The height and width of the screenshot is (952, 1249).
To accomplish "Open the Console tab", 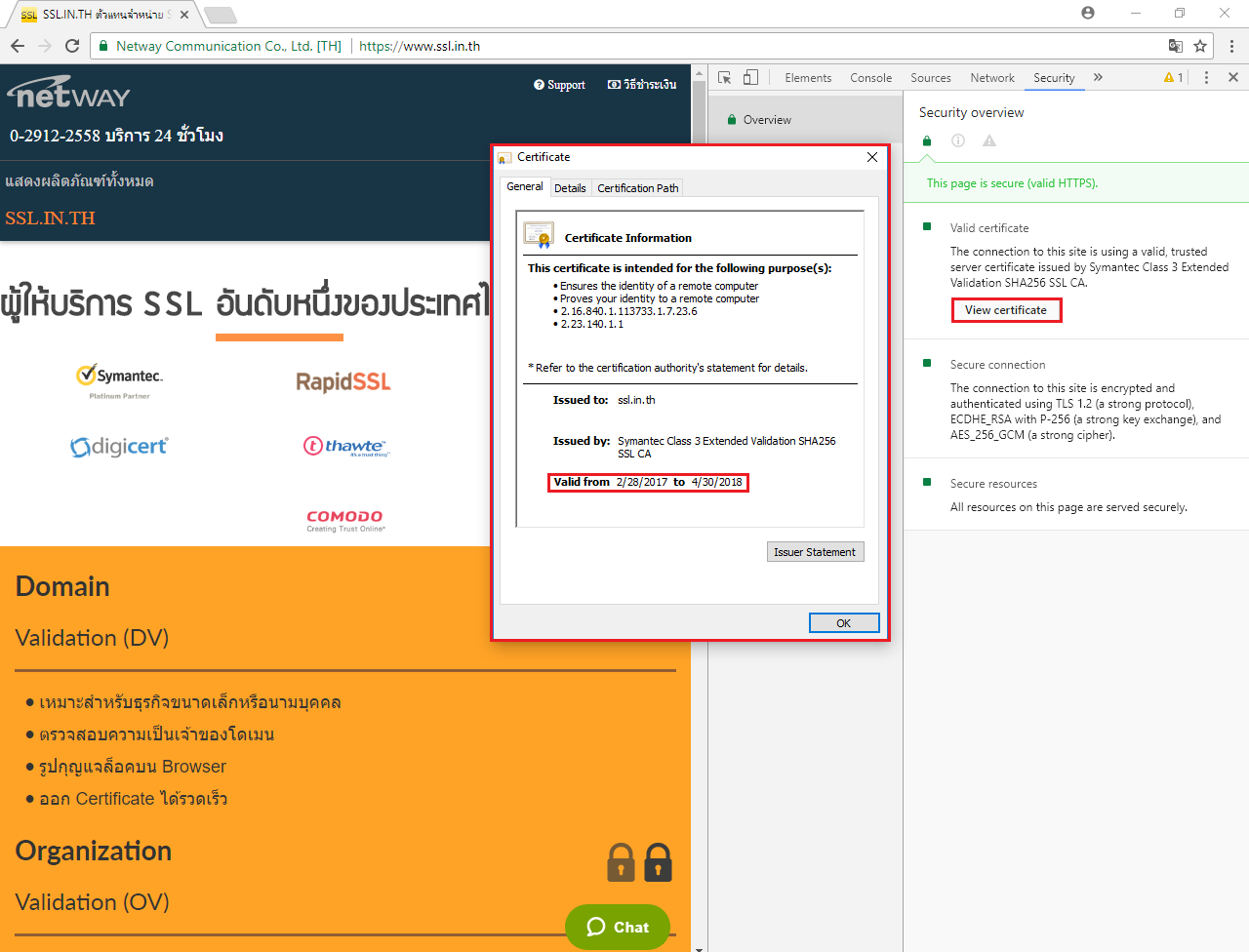I will coord(870,78).
